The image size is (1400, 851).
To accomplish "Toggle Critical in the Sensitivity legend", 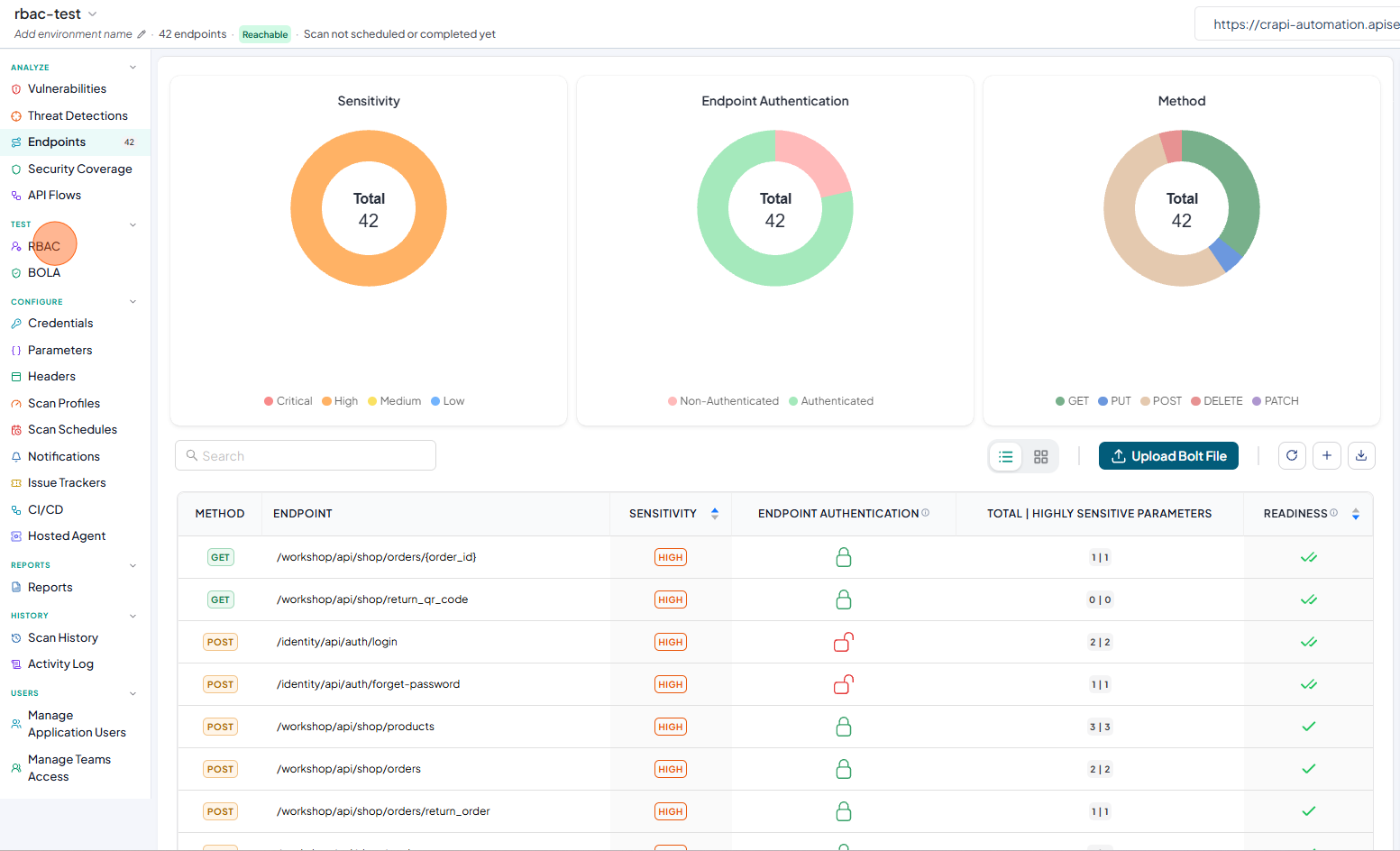I will 288,401.
